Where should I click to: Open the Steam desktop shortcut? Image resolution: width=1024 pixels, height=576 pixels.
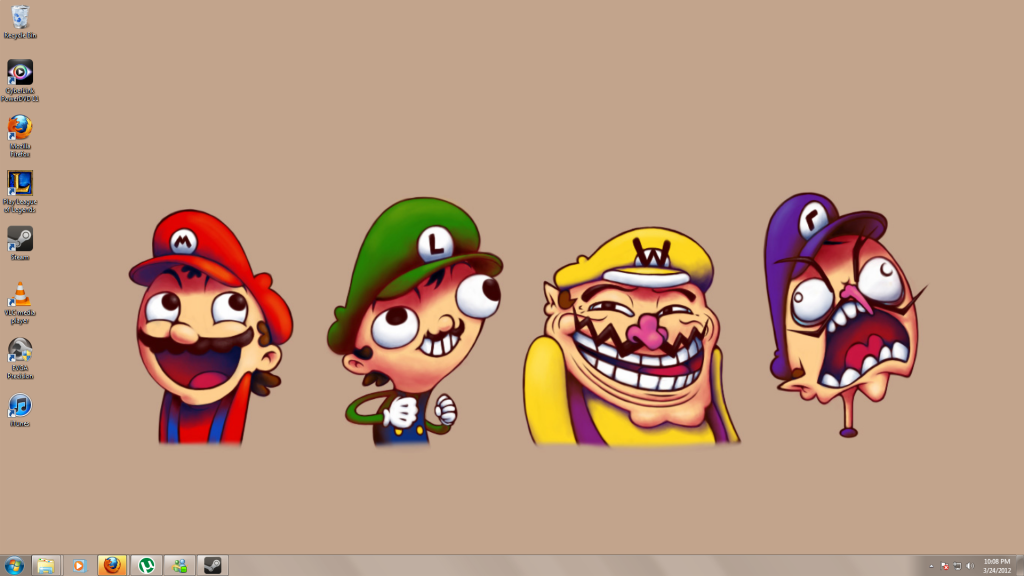click(x=20, y=244)
